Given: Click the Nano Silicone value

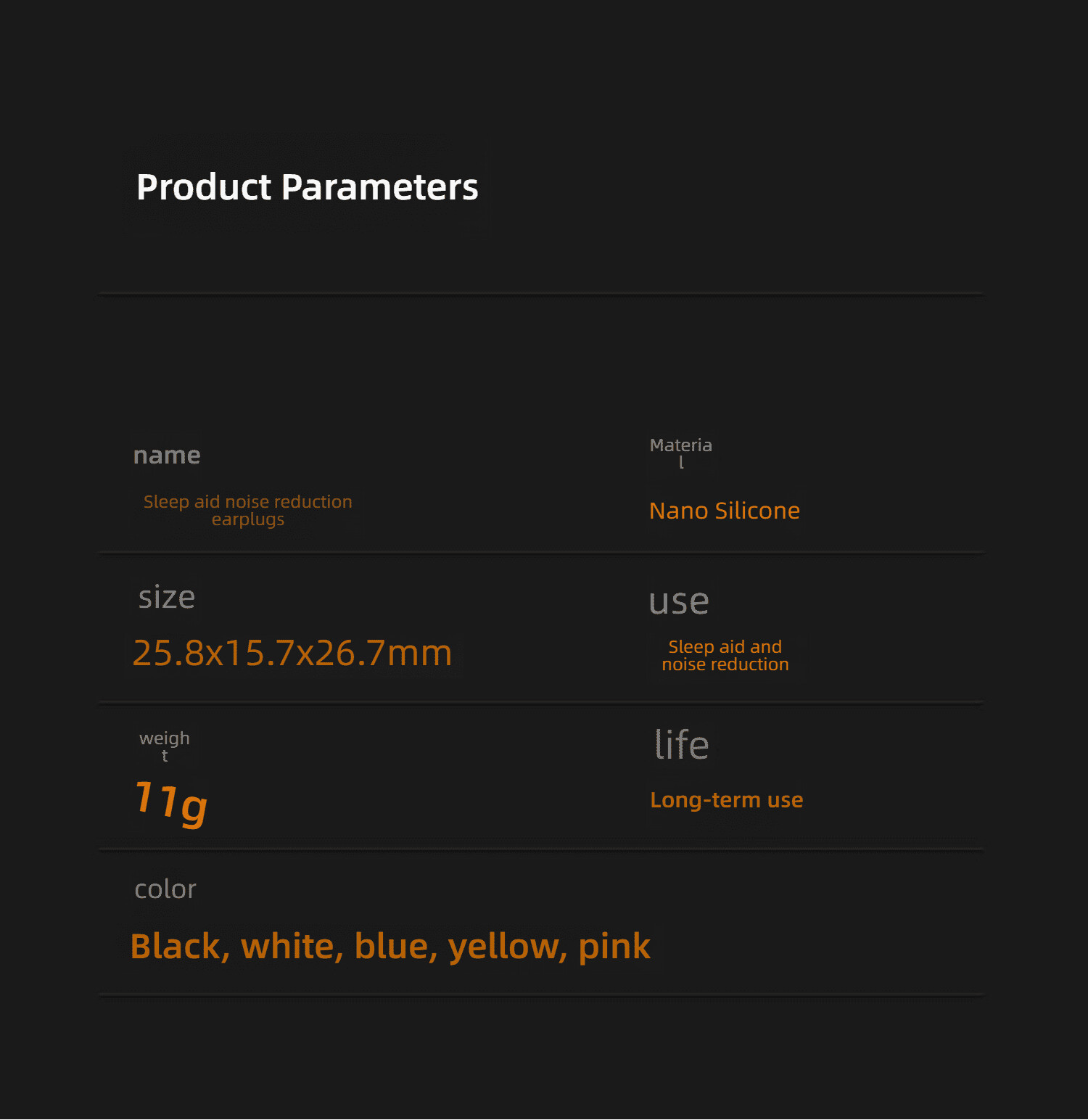Looking at the screenshot, I should point(724,511).
